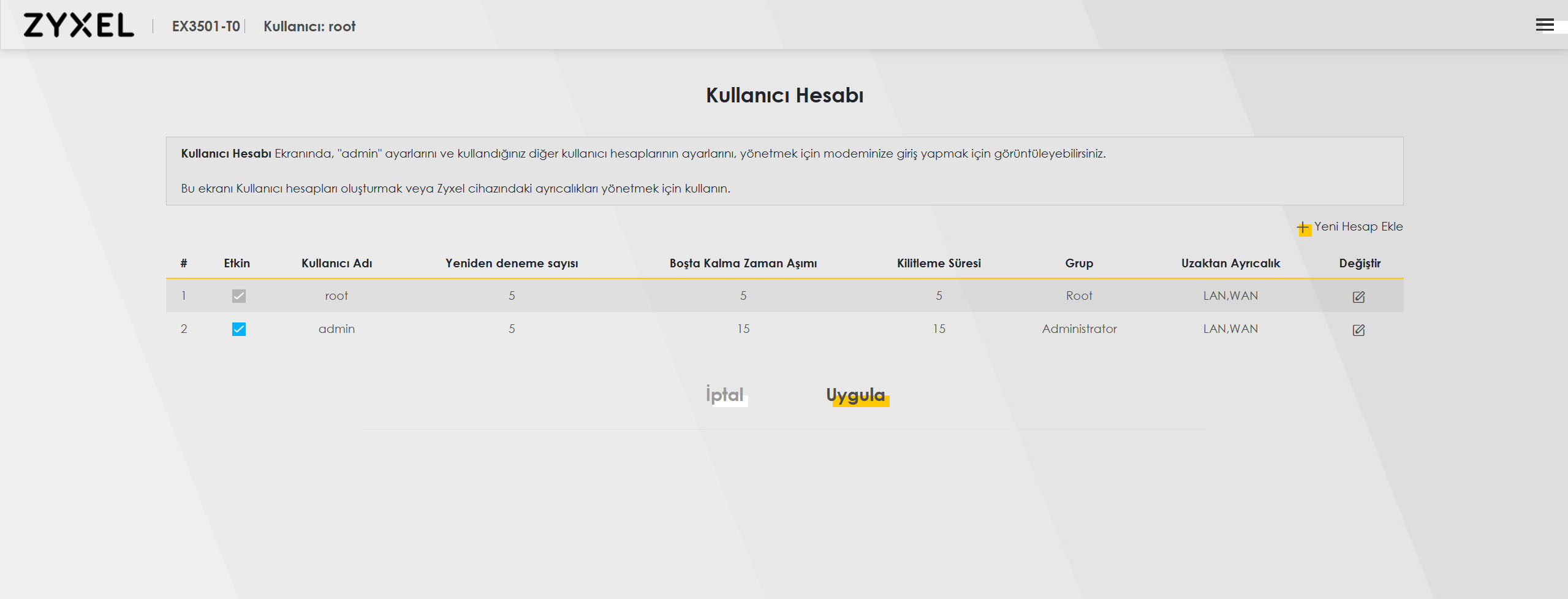1568x599 pixels.
Task: Click the EX3501-T0 model name
Action: pos(206,26)
